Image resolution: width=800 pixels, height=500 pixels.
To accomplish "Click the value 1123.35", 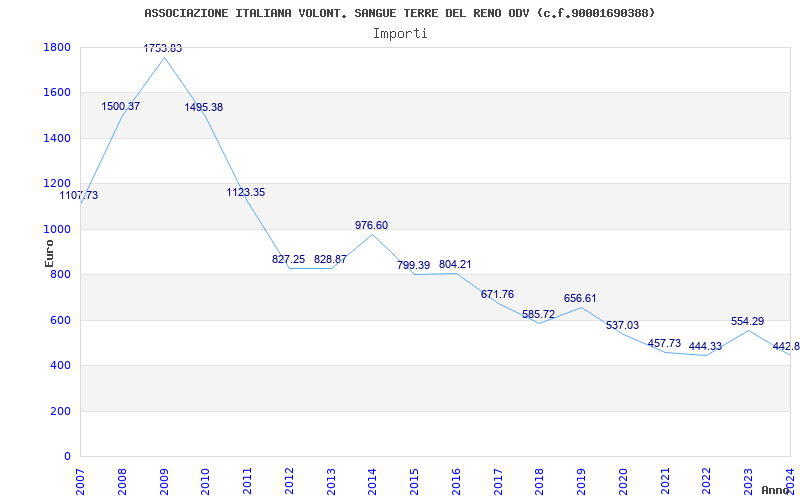I will [246, 193].
